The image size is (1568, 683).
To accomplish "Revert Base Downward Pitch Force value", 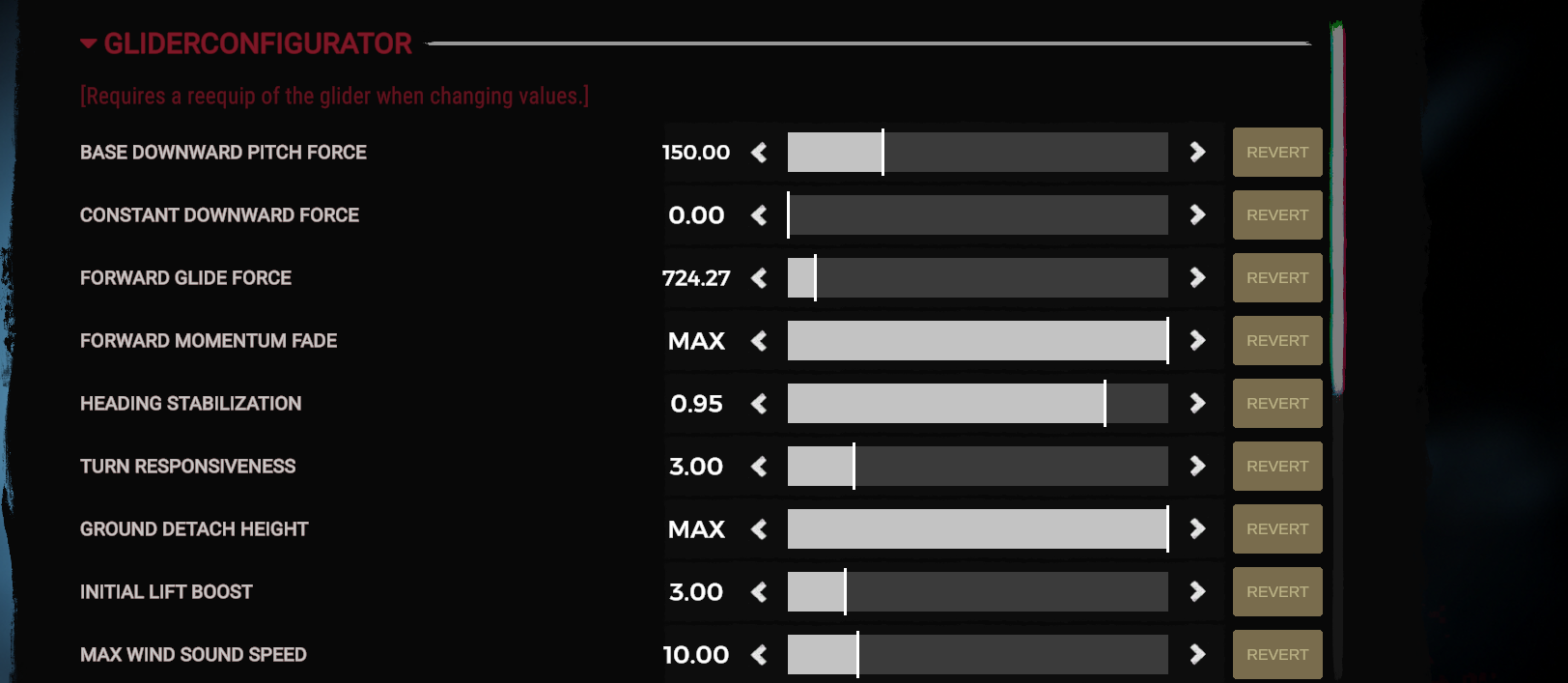I will click(x=1276, y=153).
